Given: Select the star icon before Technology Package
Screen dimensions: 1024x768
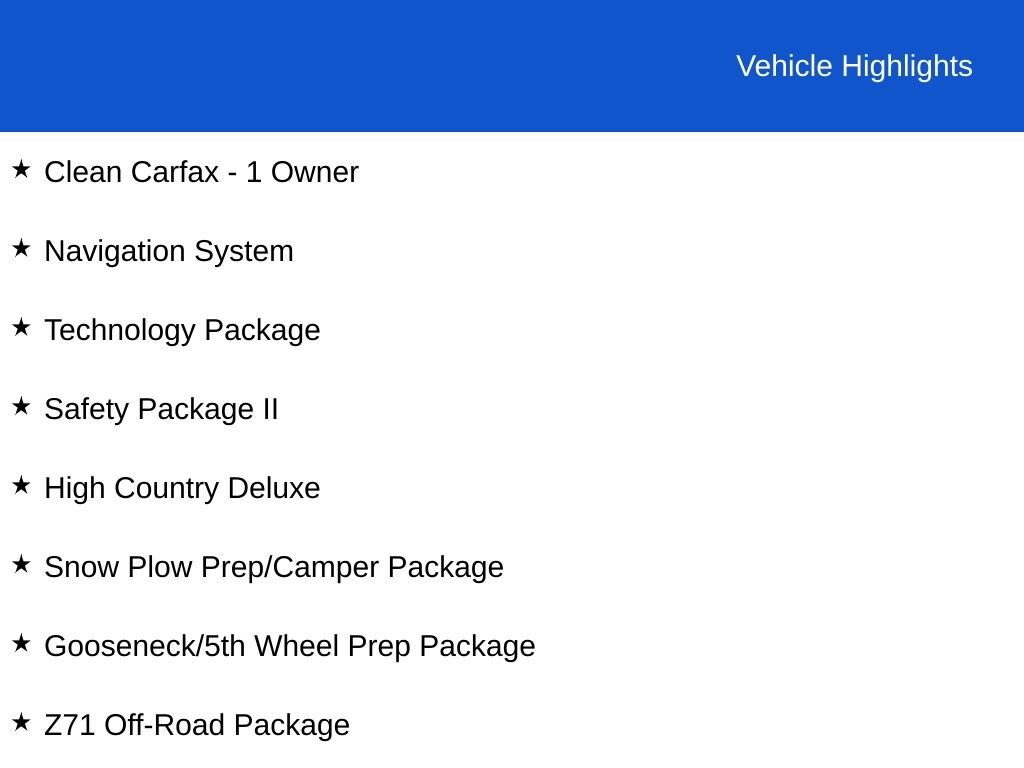Looking at the screenshot, I should click(x=21, y=327).
